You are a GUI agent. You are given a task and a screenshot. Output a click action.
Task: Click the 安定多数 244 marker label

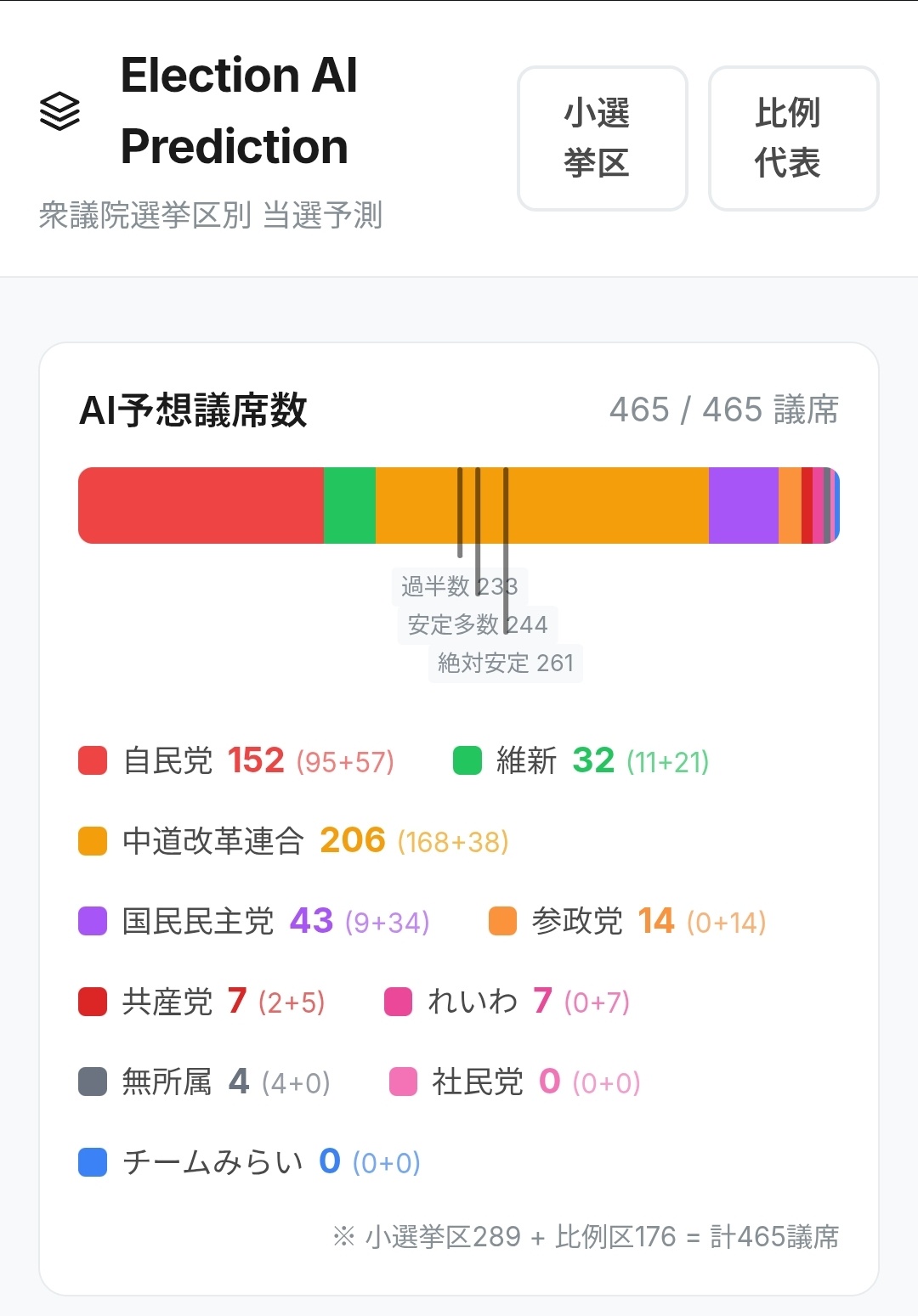(x=477, y=624)
